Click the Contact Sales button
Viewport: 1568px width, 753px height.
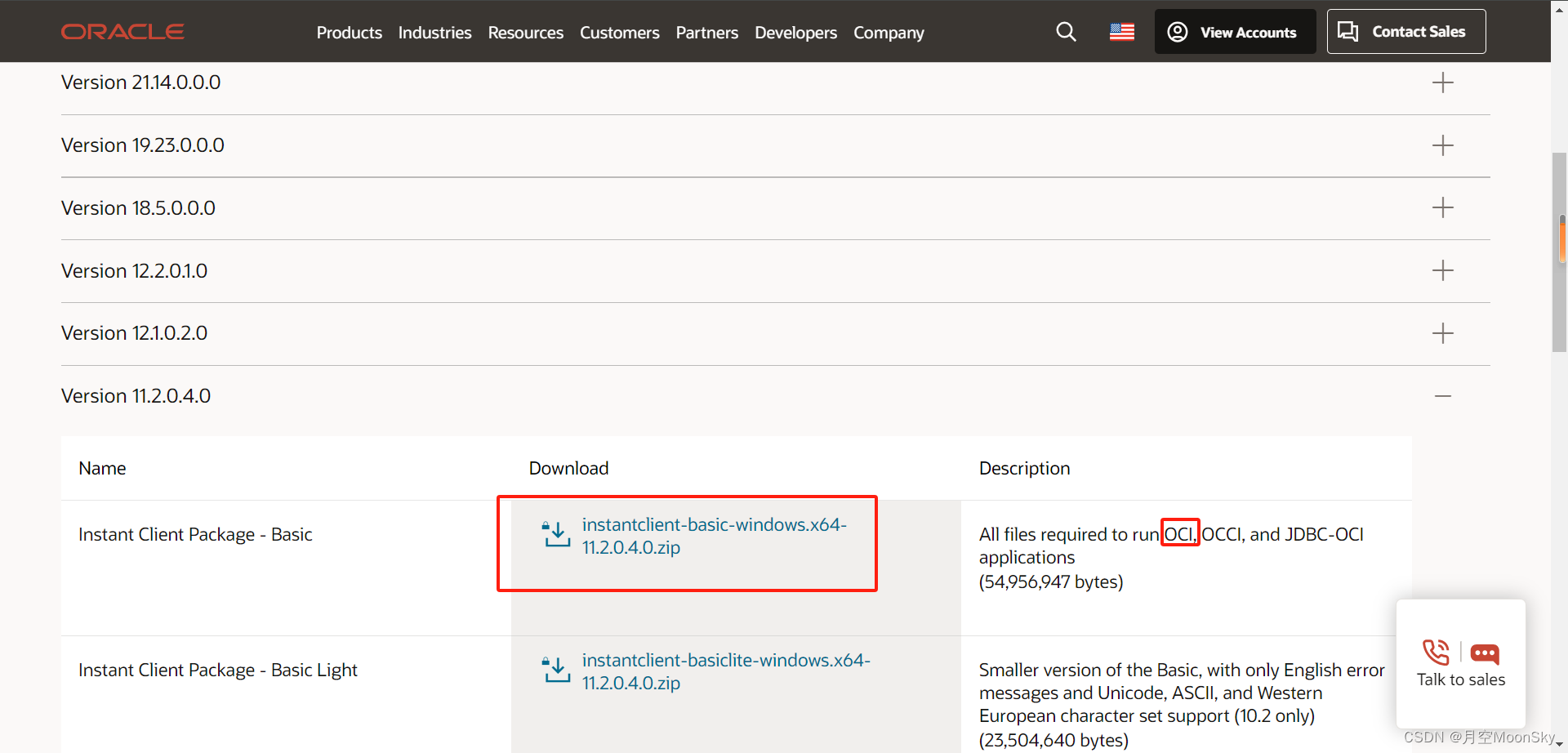(x=1406, y=32)
